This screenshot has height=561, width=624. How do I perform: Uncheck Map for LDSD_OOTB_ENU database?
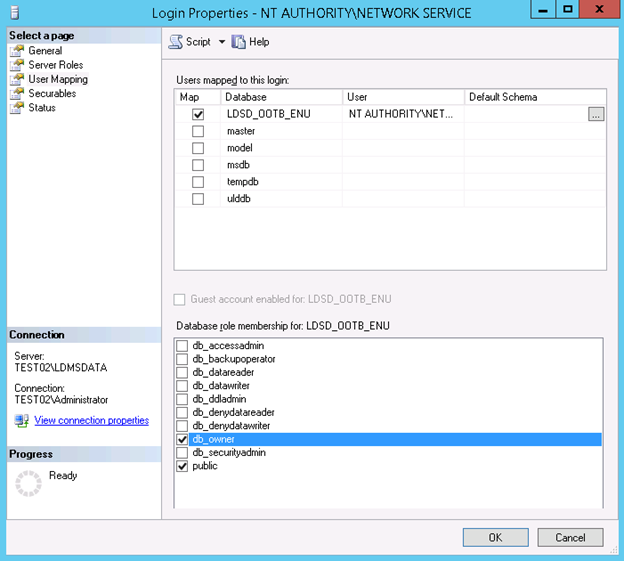(198, 114)
